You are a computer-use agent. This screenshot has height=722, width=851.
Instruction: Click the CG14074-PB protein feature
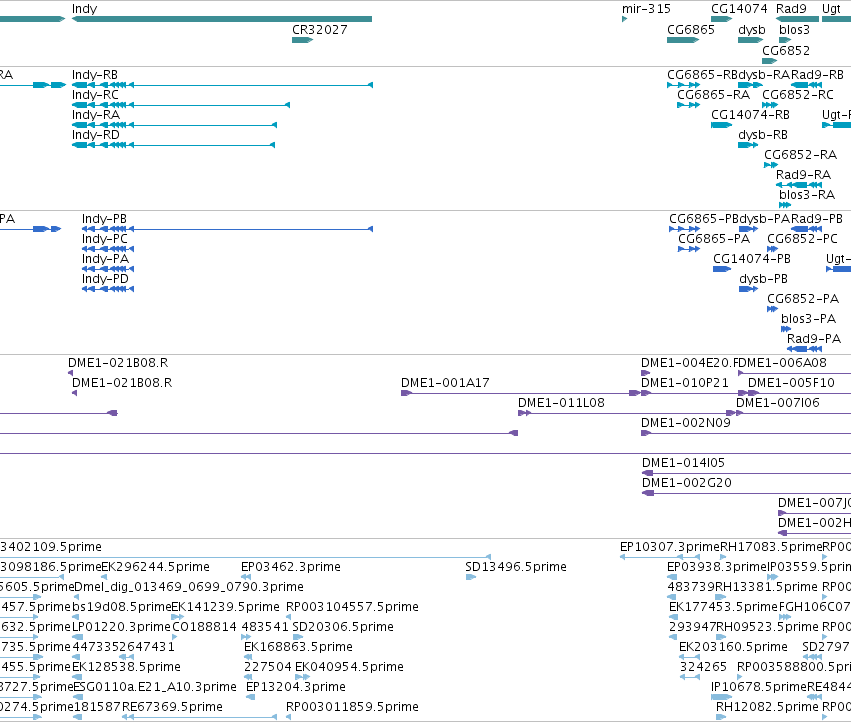[722, 269]
